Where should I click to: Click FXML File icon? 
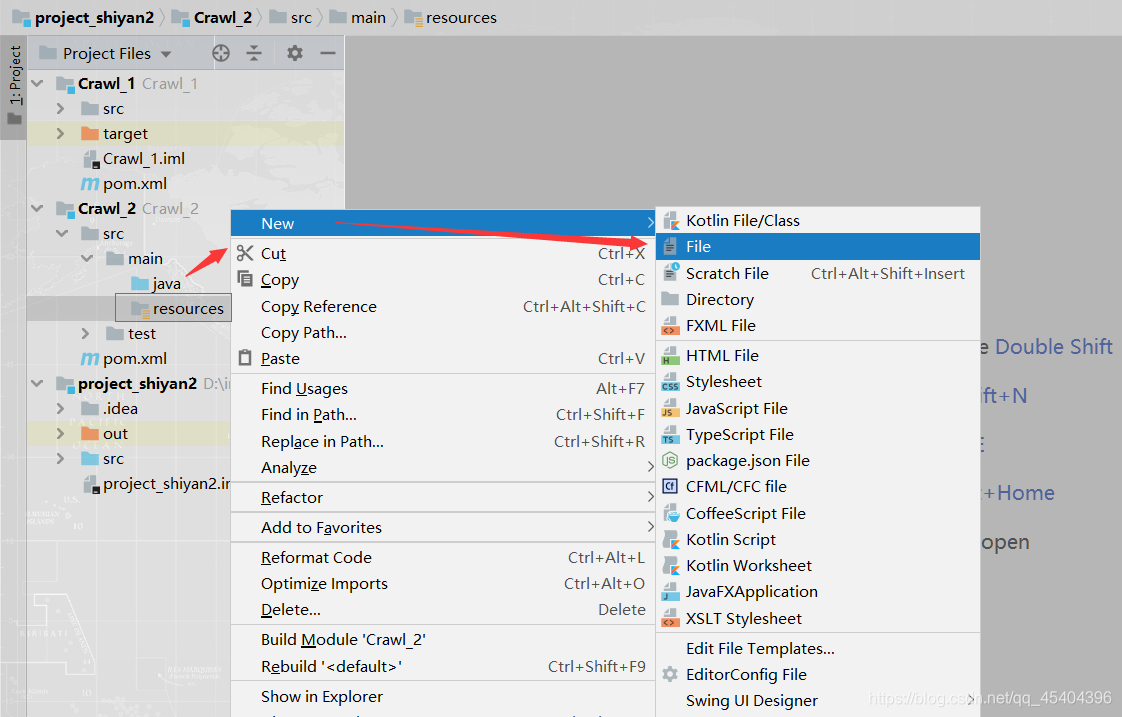click(x=670, y=326)
